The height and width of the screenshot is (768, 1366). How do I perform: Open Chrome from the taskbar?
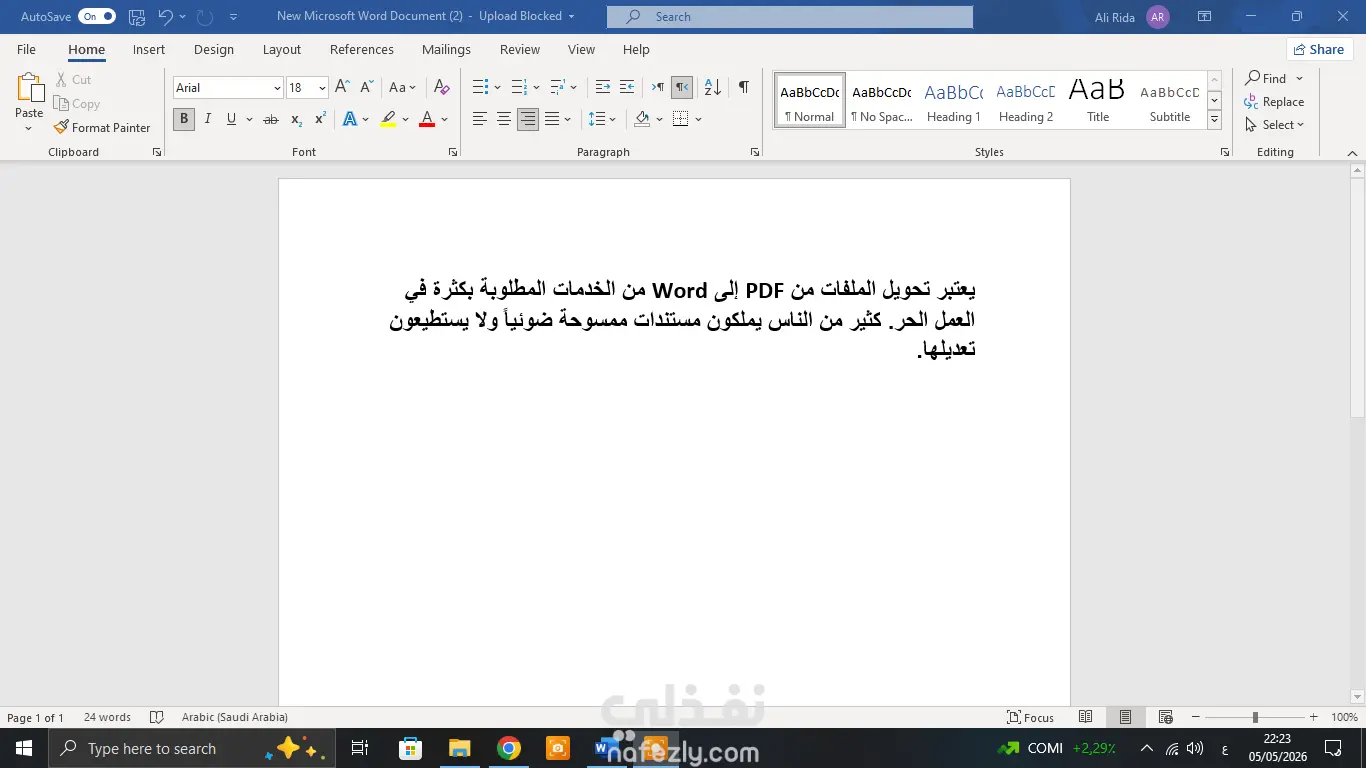click(509, 748)
